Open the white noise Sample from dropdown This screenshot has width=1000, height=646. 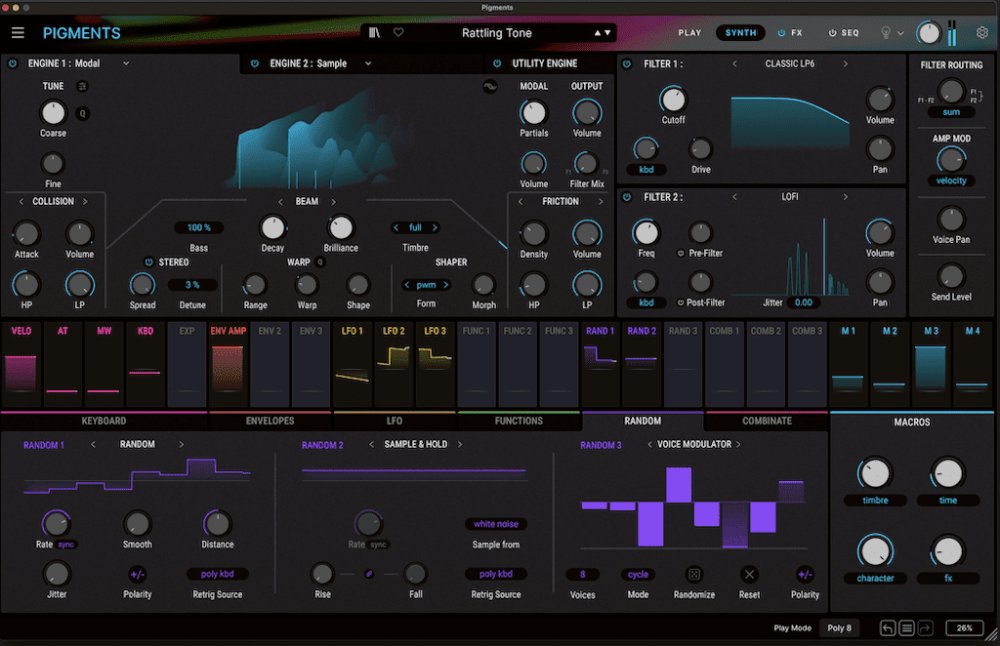point(496,524)
